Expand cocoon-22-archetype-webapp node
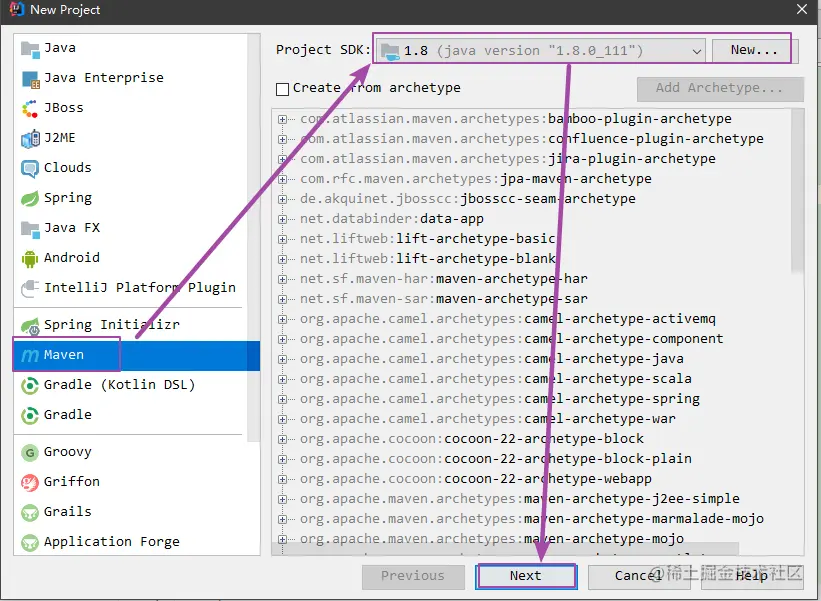This screenshot has width=821, height=601. click(x=282, y=480)
